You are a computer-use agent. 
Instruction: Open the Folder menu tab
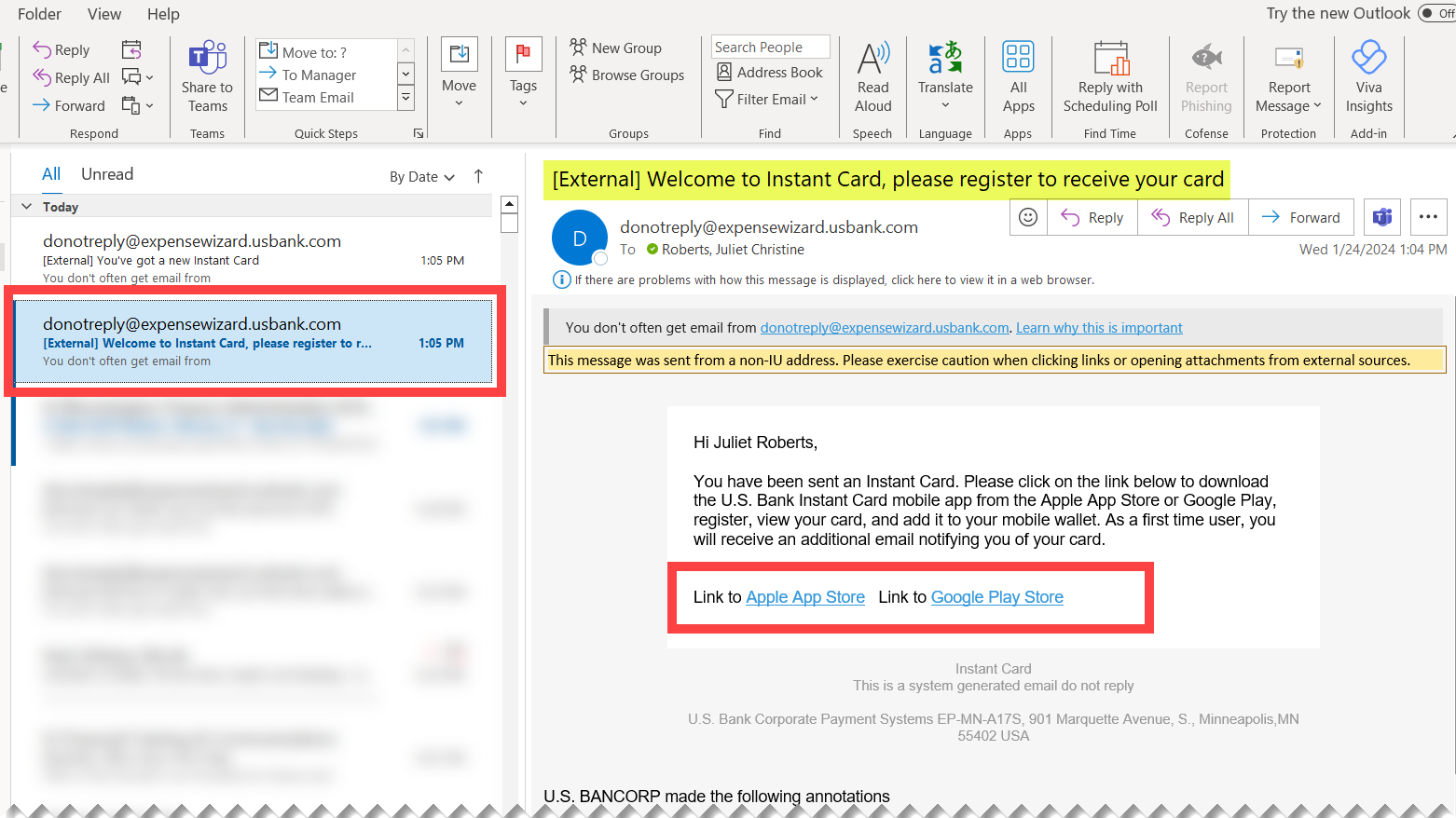click(39, 14)
